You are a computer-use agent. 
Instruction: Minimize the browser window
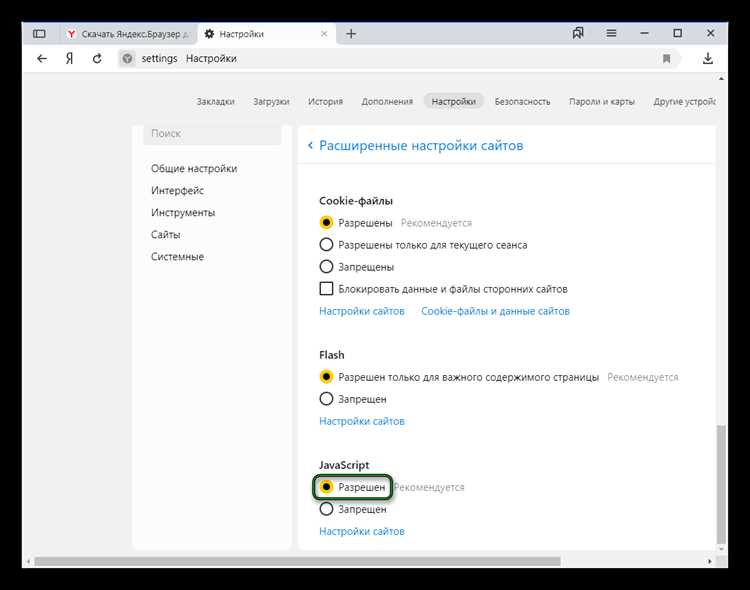pyautogui.click(x=644, y=33)
